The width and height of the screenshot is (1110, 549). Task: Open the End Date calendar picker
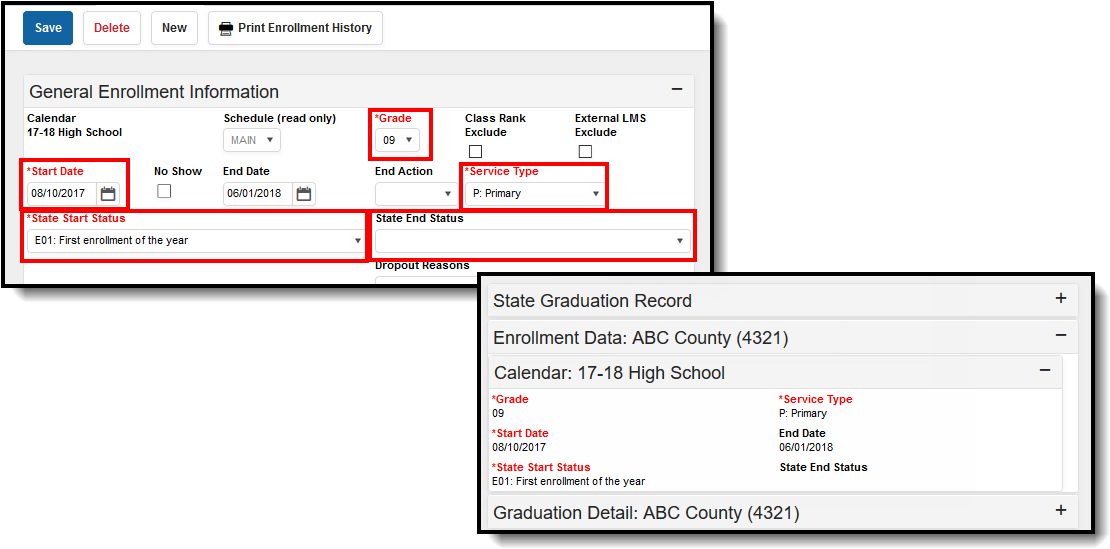[x=303, y=193]
